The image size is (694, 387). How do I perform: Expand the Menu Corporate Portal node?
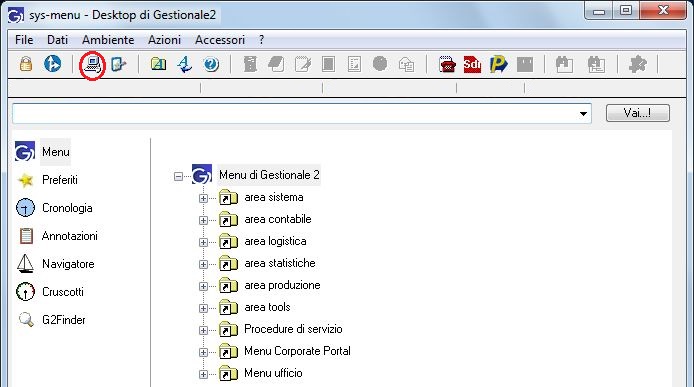[x=203, y=352]
